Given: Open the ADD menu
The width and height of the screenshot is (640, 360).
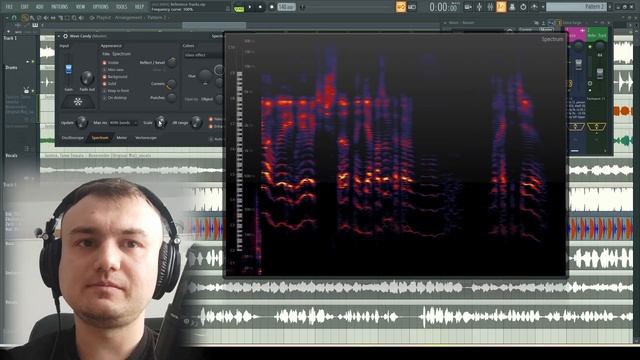Looking at the screenshot, I should (40, 7).
